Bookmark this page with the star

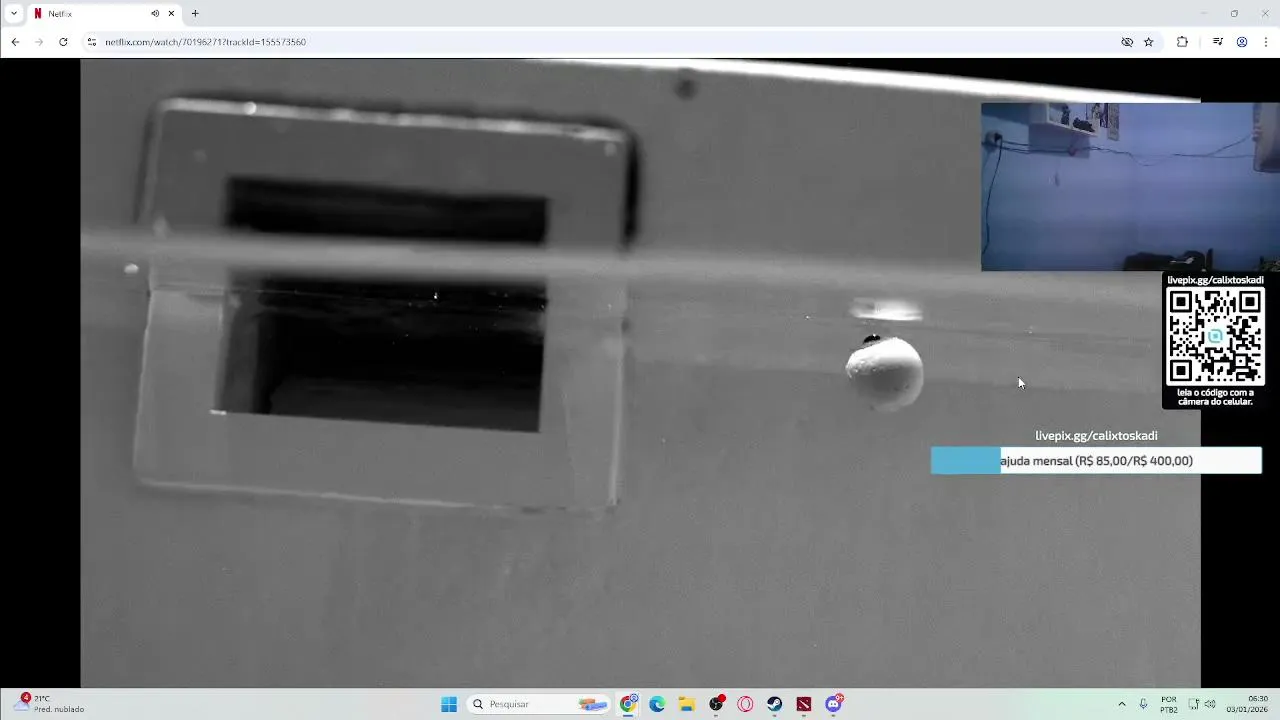click(x=1149, y=42)
